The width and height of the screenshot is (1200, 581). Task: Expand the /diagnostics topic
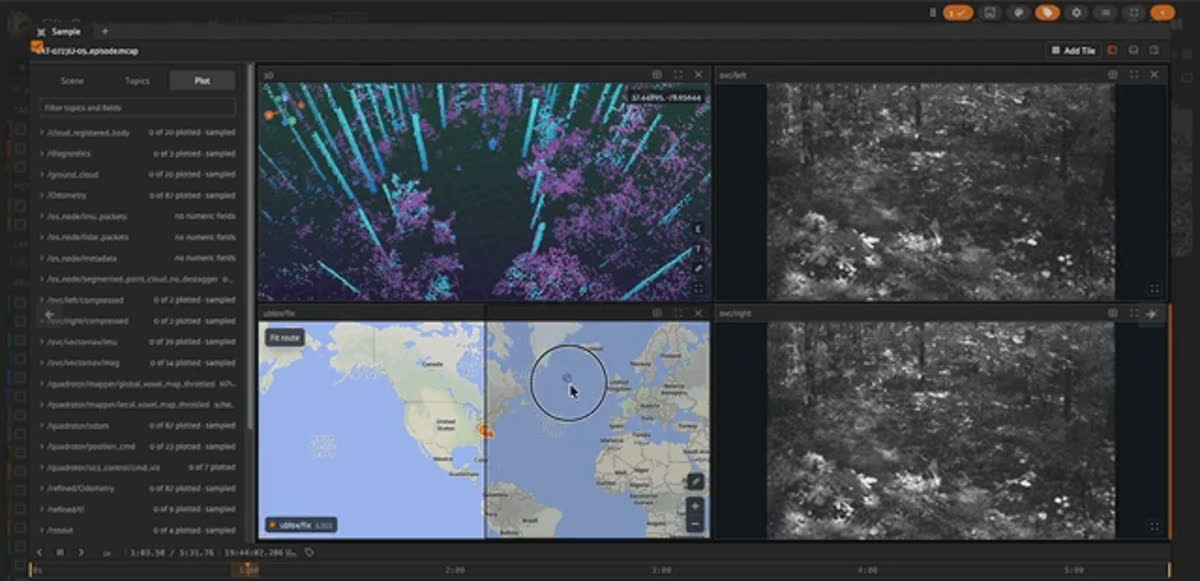pos(138,153)
